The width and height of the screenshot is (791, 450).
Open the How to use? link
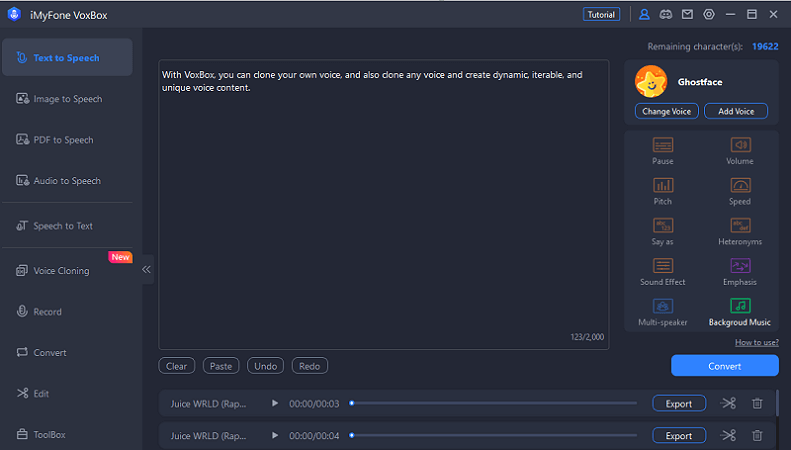coord(757,342)
